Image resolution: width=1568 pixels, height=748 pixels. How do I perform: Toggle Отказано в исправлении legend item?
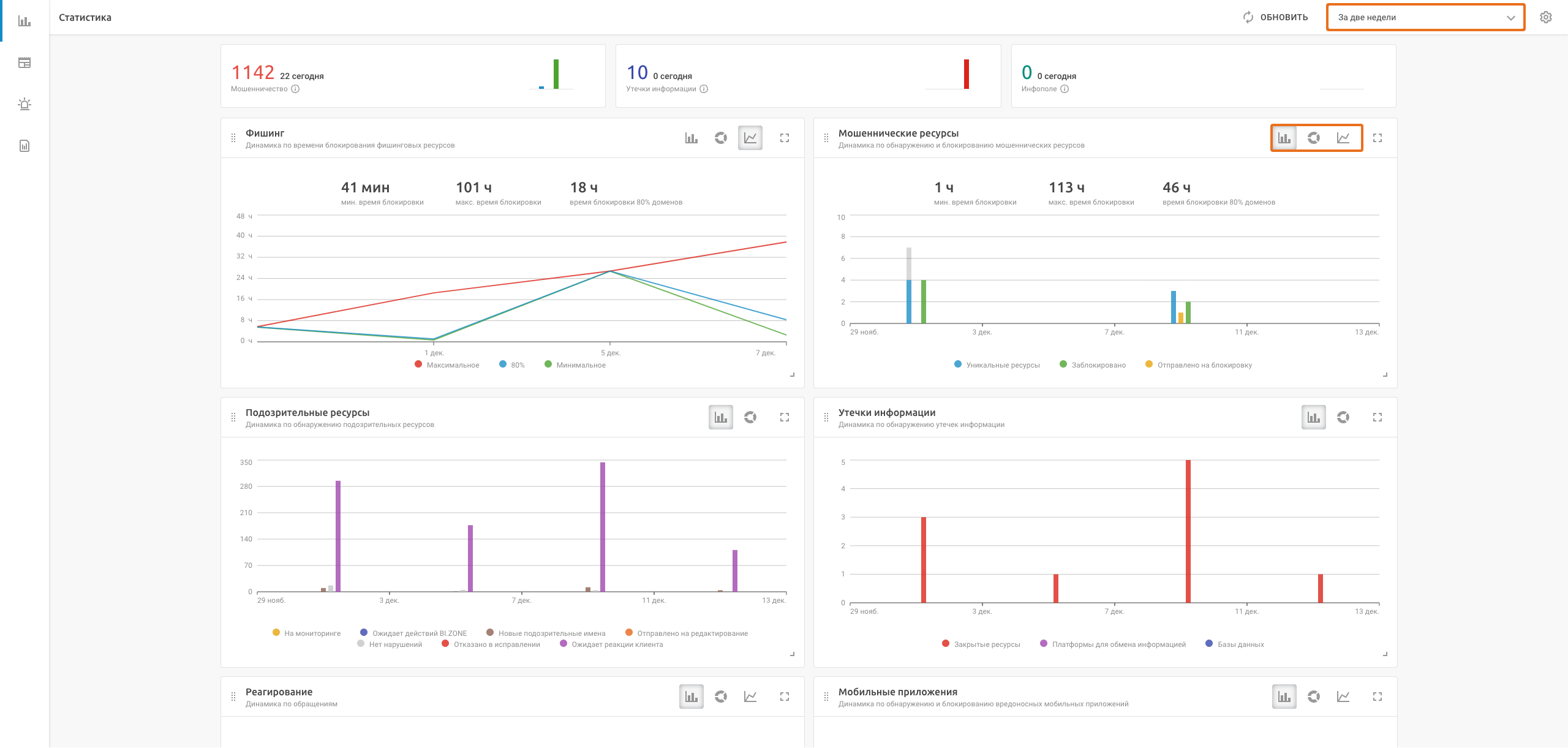[491, 644]
